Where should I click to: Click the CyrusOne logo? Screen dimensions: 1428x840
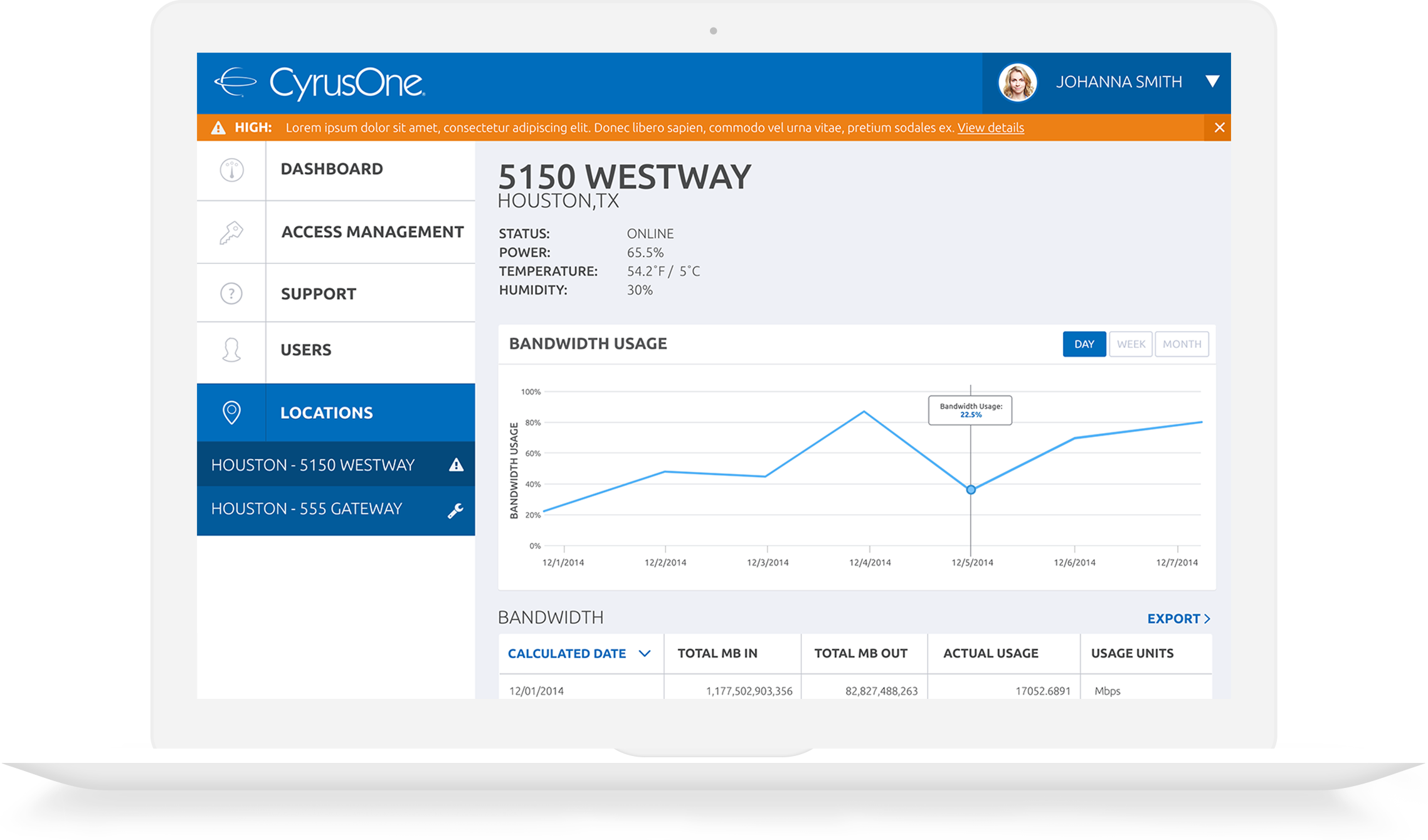tap(320, 83)
